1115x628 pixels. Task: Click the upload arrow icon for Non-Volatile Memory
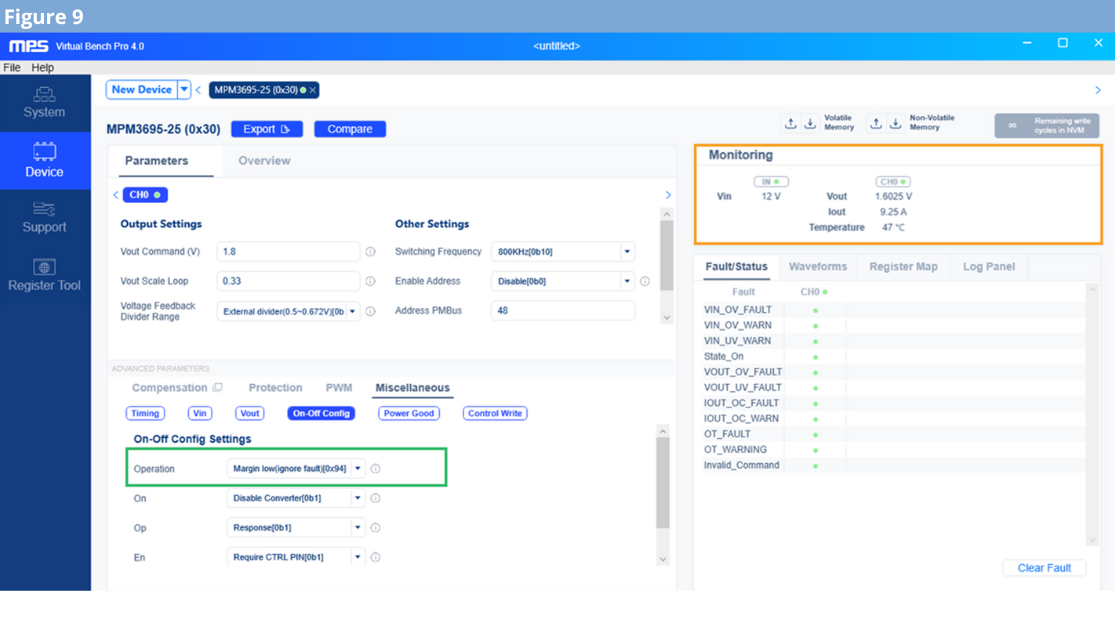pos(875,123)
